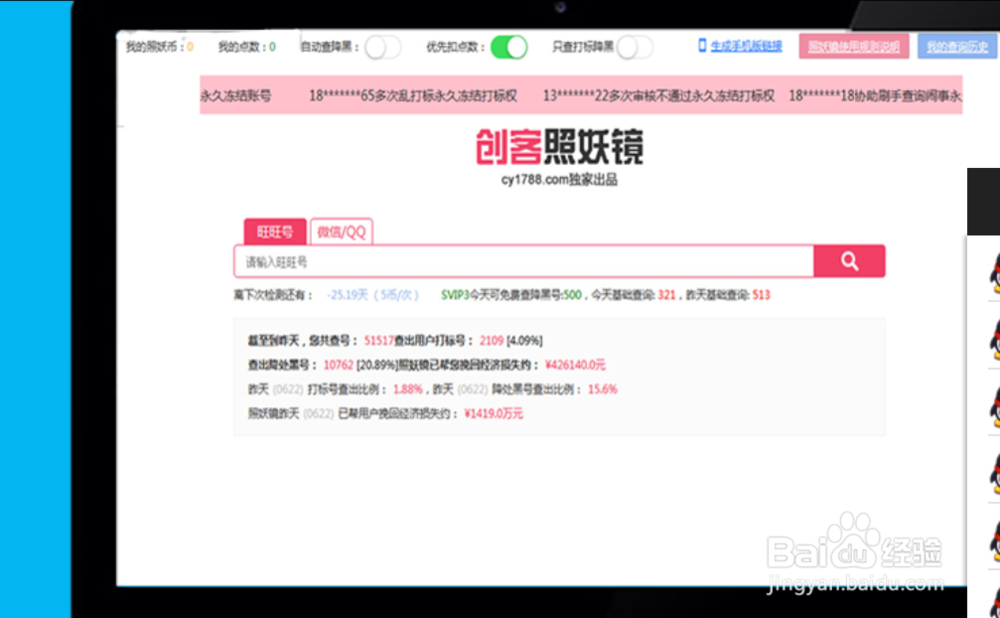Click the magnifying glass search icon
The height and width of the screenshot is (618, 1000).
849,261
